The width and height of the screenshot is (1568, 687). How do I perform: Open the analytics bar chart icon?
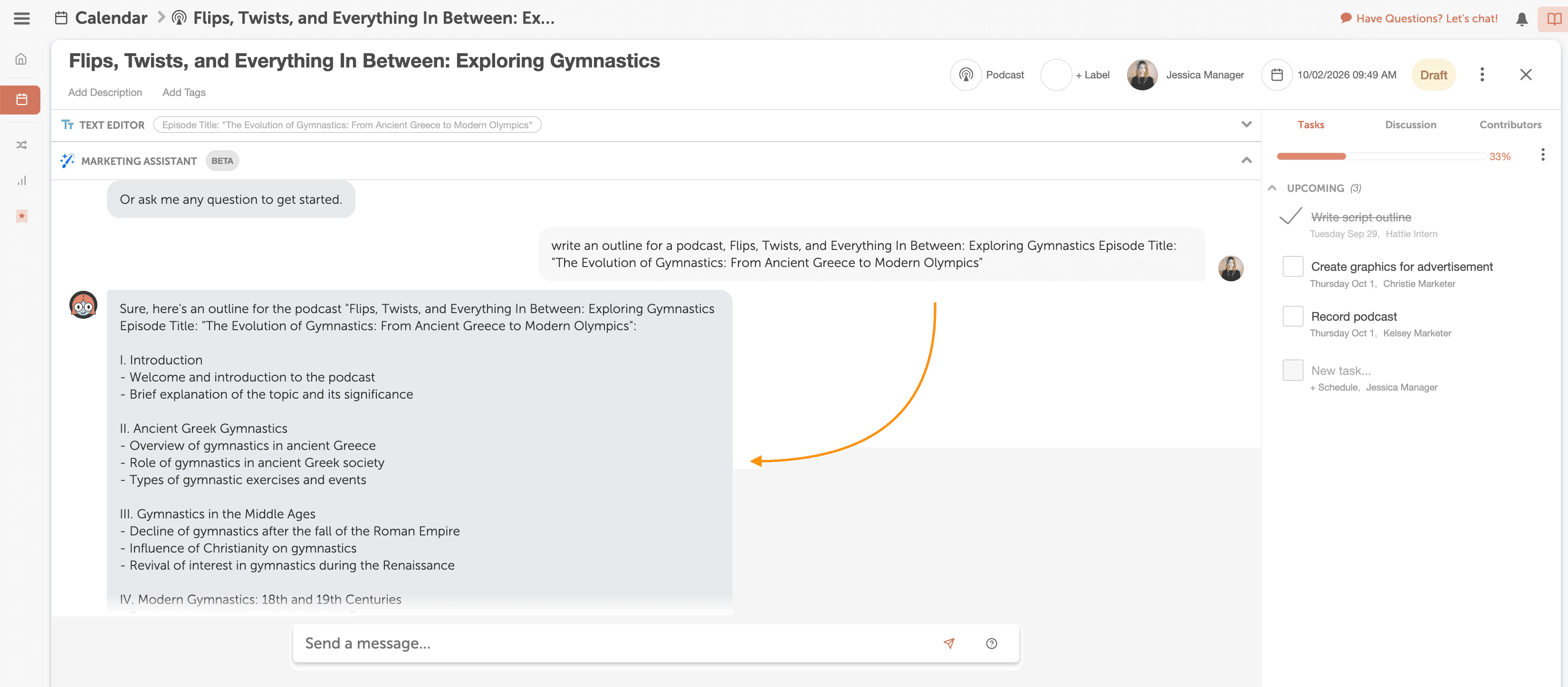tap(21, 181)
